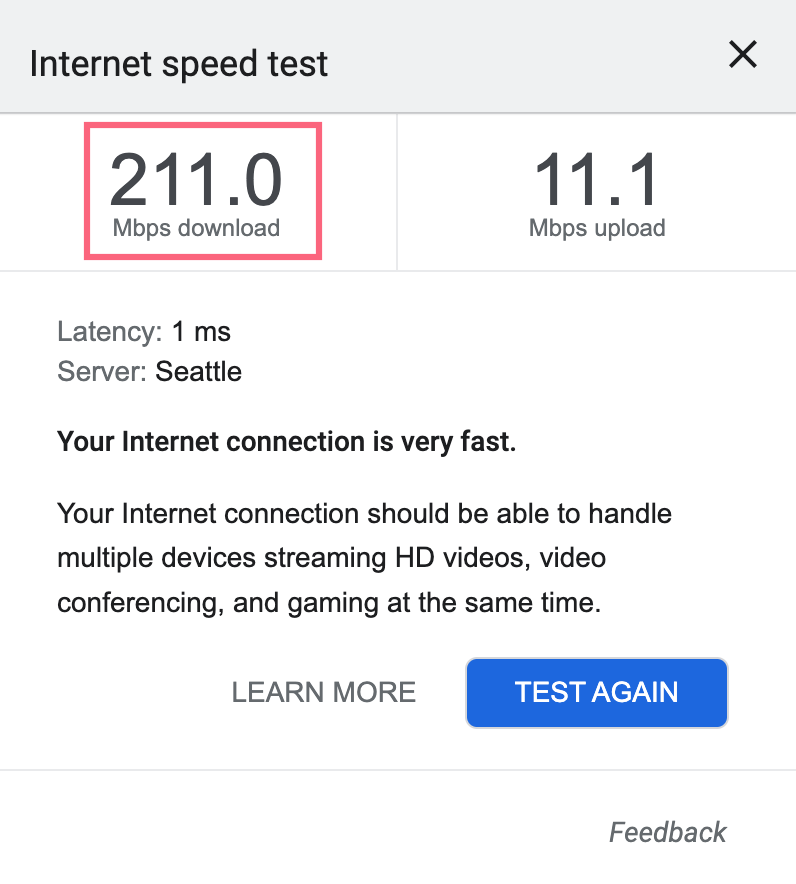Click the 211.0 download speed number
The height and width of the screenshot is (884, 796).
click(196, 180)
